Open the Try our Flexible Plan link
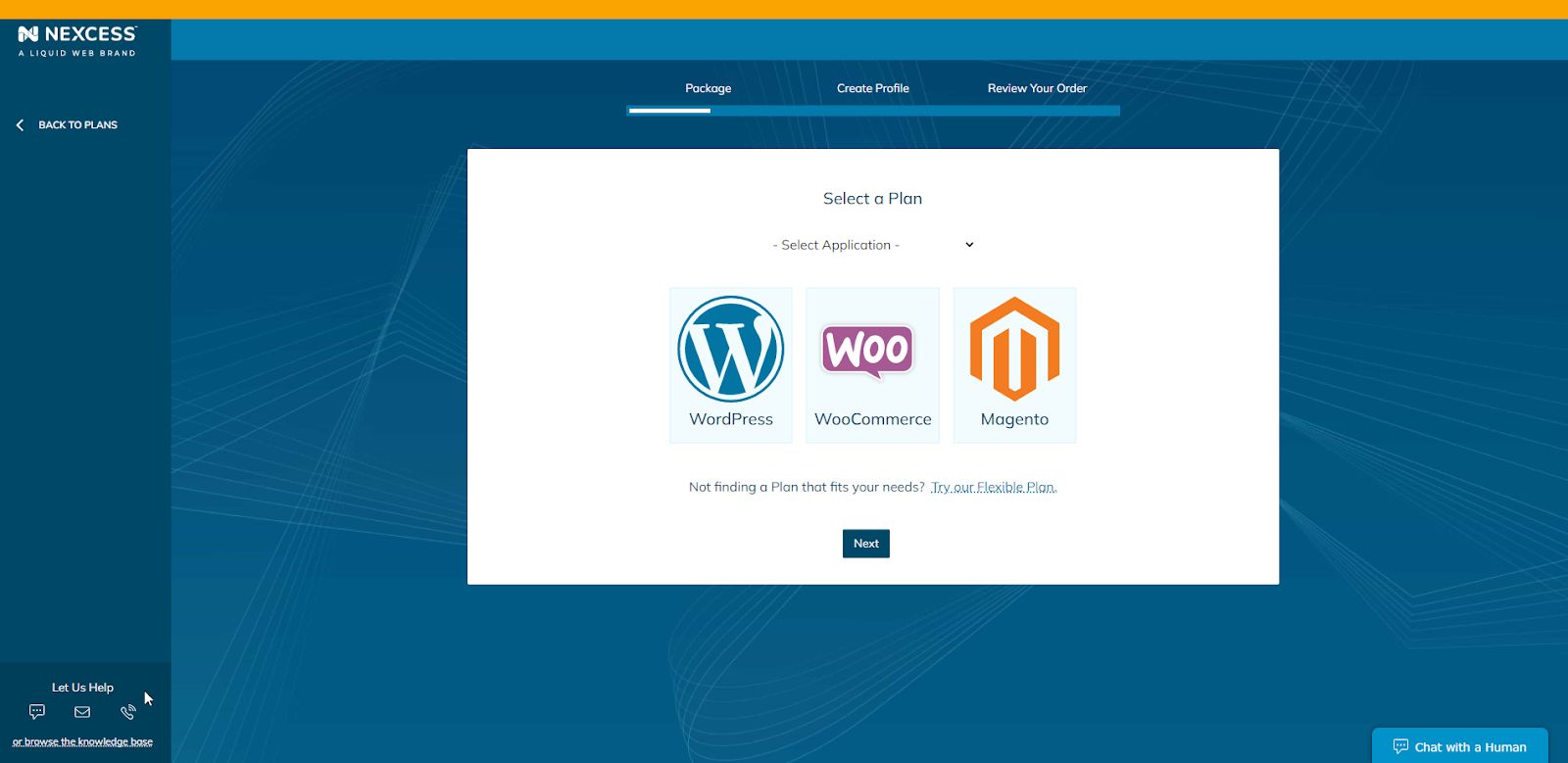 point(994,487)
